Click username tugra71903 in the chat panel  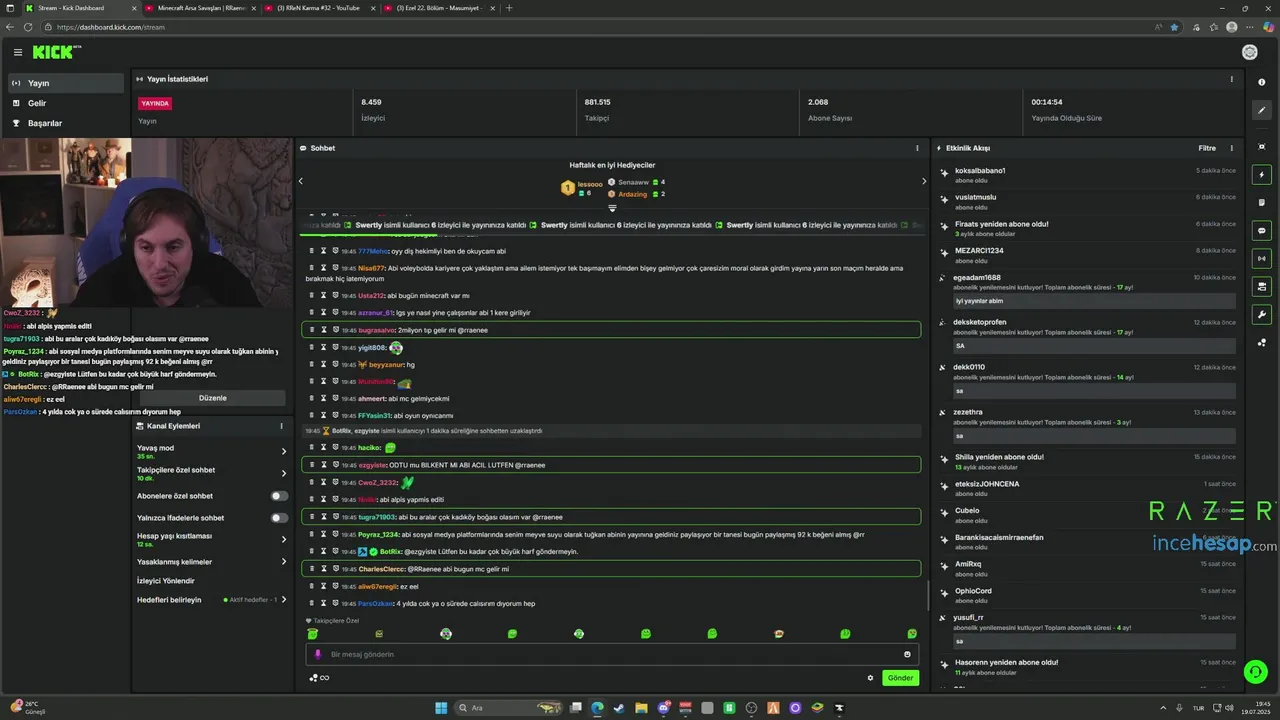point(377,517)
